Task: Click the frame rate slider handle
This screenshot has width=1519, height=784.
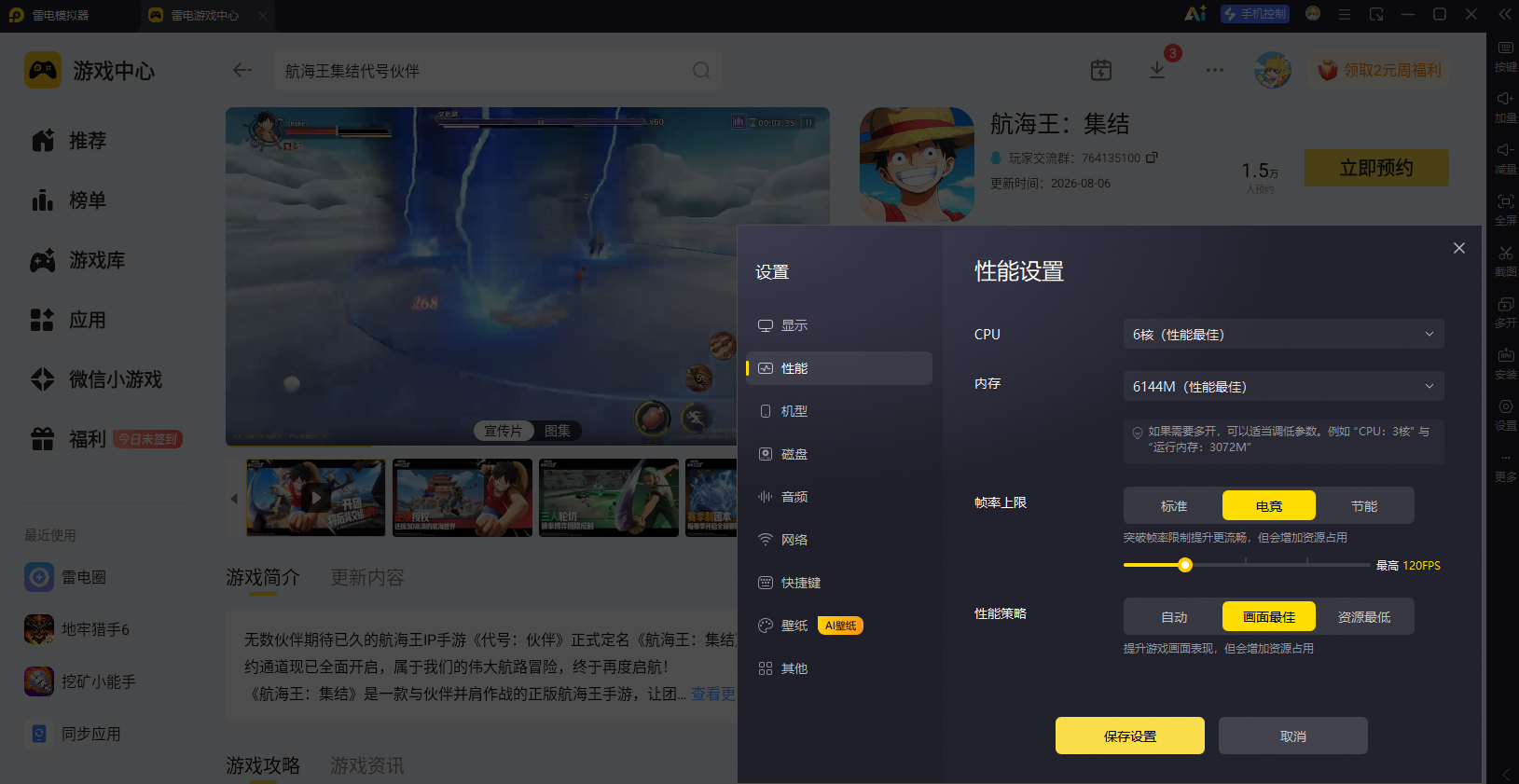Action: click(1185, 565)
